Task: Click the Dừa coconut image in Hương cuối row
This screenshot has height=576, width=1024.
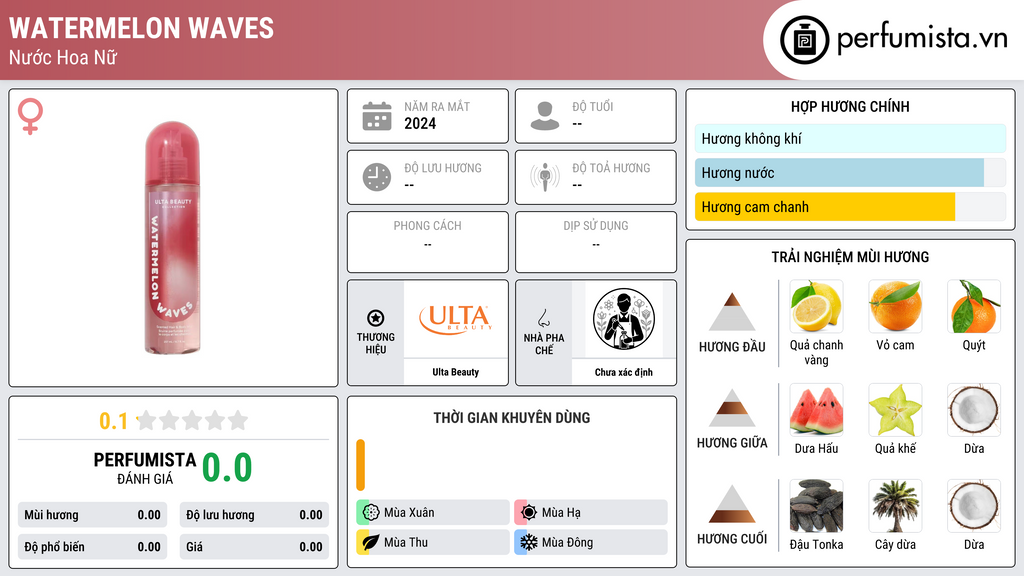Action: pos(974,506)
